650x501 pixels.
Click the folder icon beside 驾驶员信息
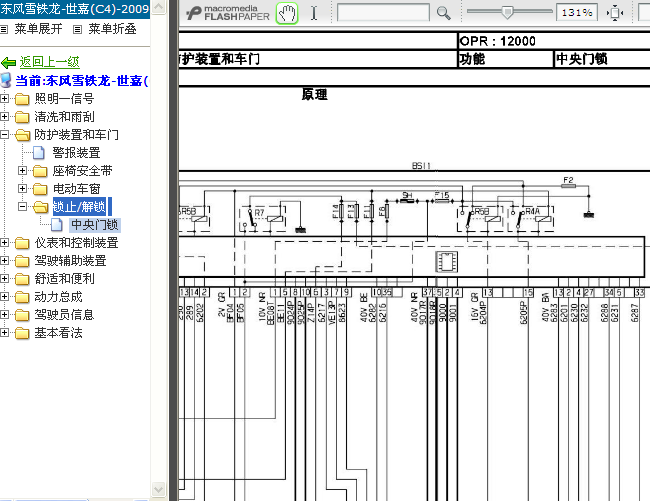point(22,315)
